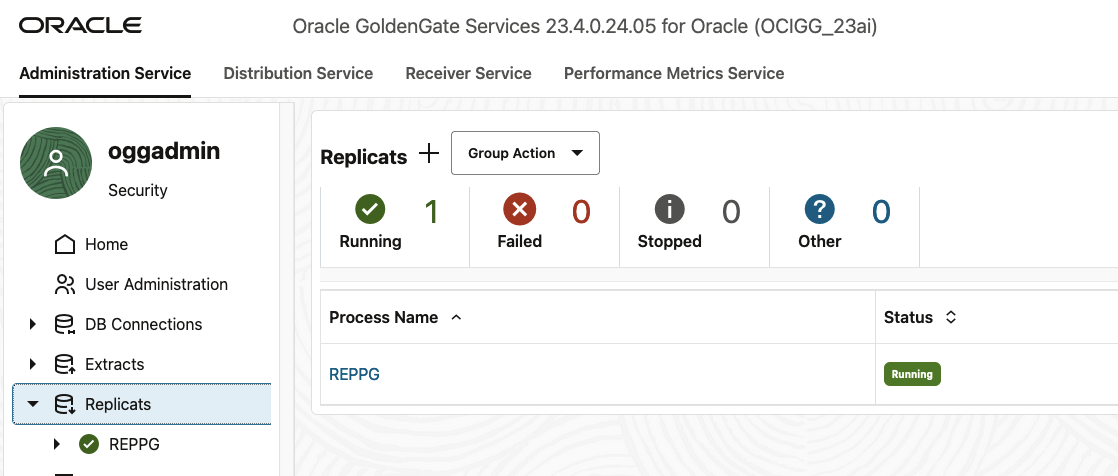This screenshot has width=1118, height=476.
Task: Click the Status column header
Action: (908, 317)
